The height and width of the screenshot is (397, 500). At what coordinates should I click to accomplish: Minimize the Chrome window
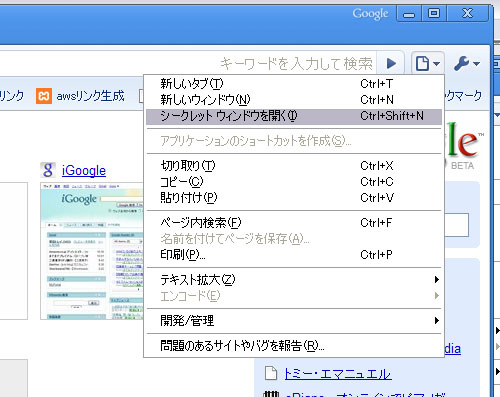click(x=409, y=14)
